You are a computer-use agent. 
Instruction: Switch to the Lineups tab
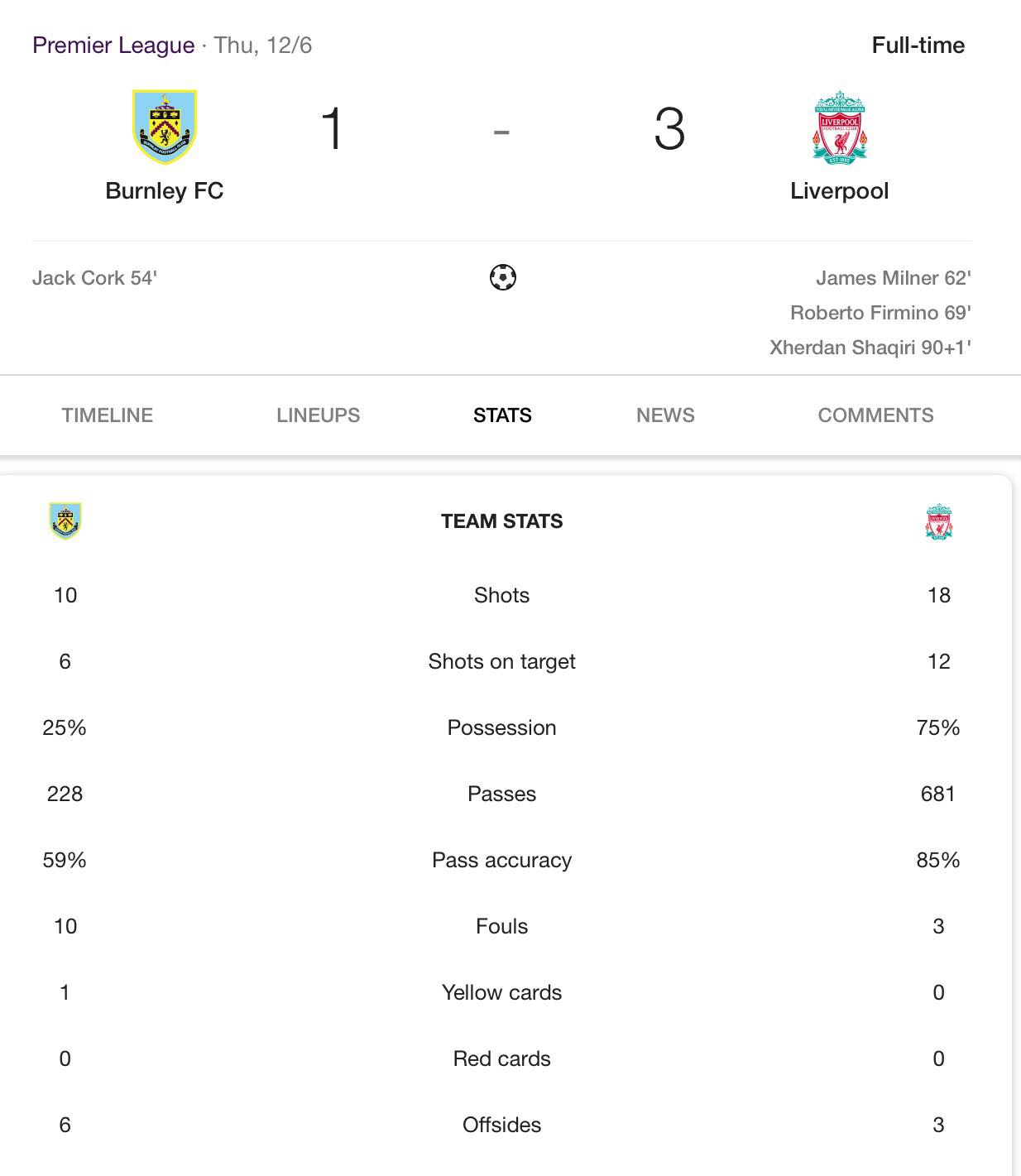(x=319, y=415)
